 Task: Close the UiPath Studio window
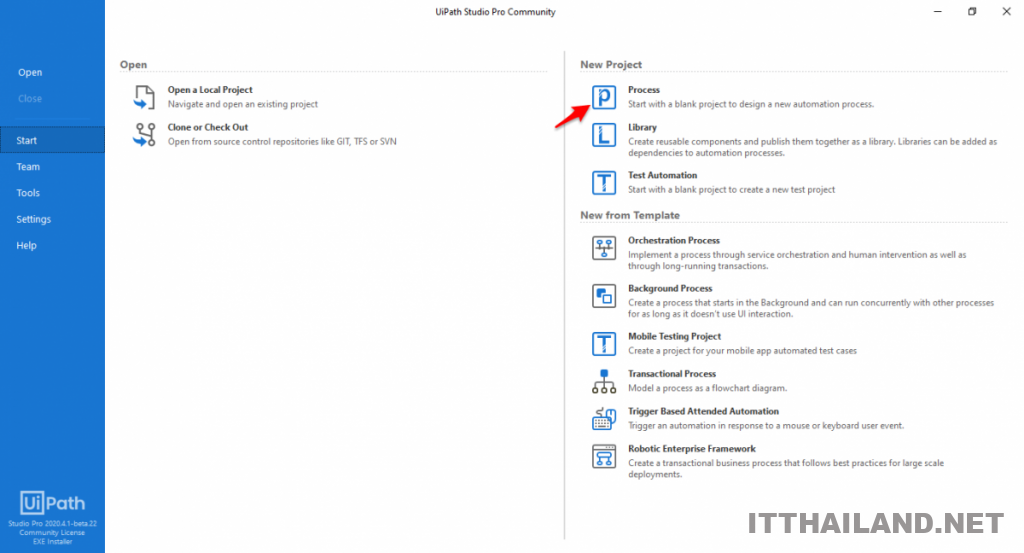1006,12
